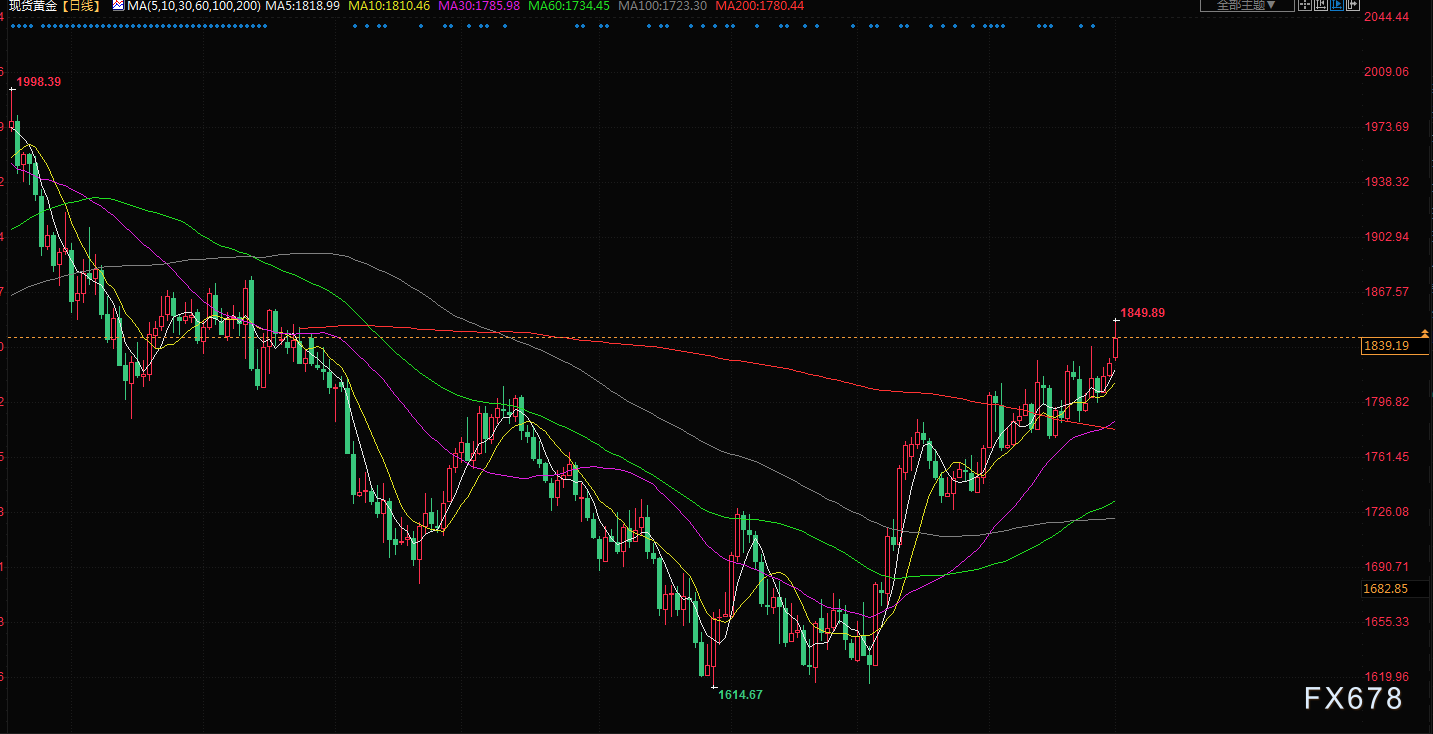Click the red MA200 legend label
The height and width of the screenshot is (734, 1433).
tap(759, 6)
